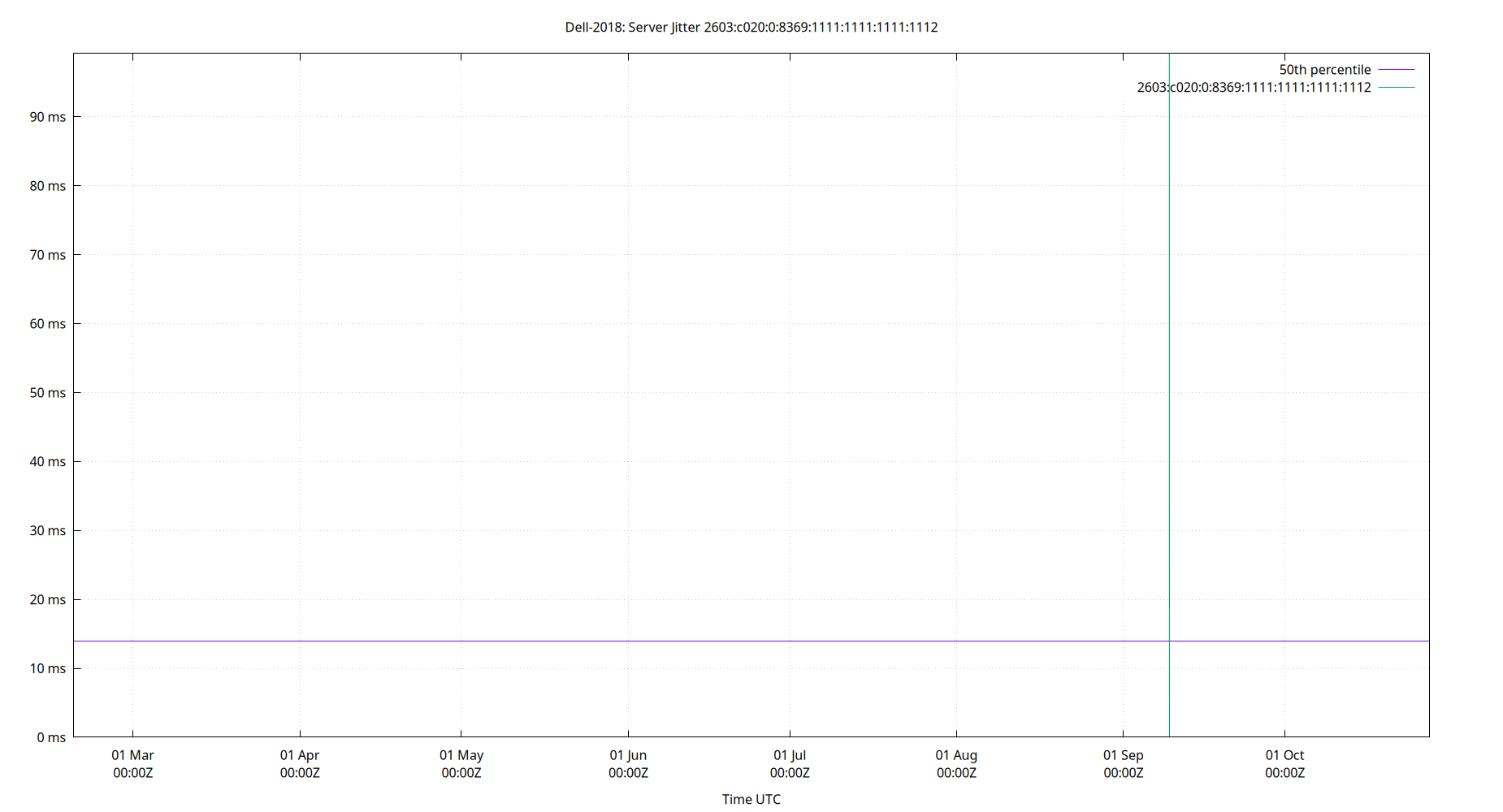Click the 50 ms y-axis label

[x=49, y=392]
